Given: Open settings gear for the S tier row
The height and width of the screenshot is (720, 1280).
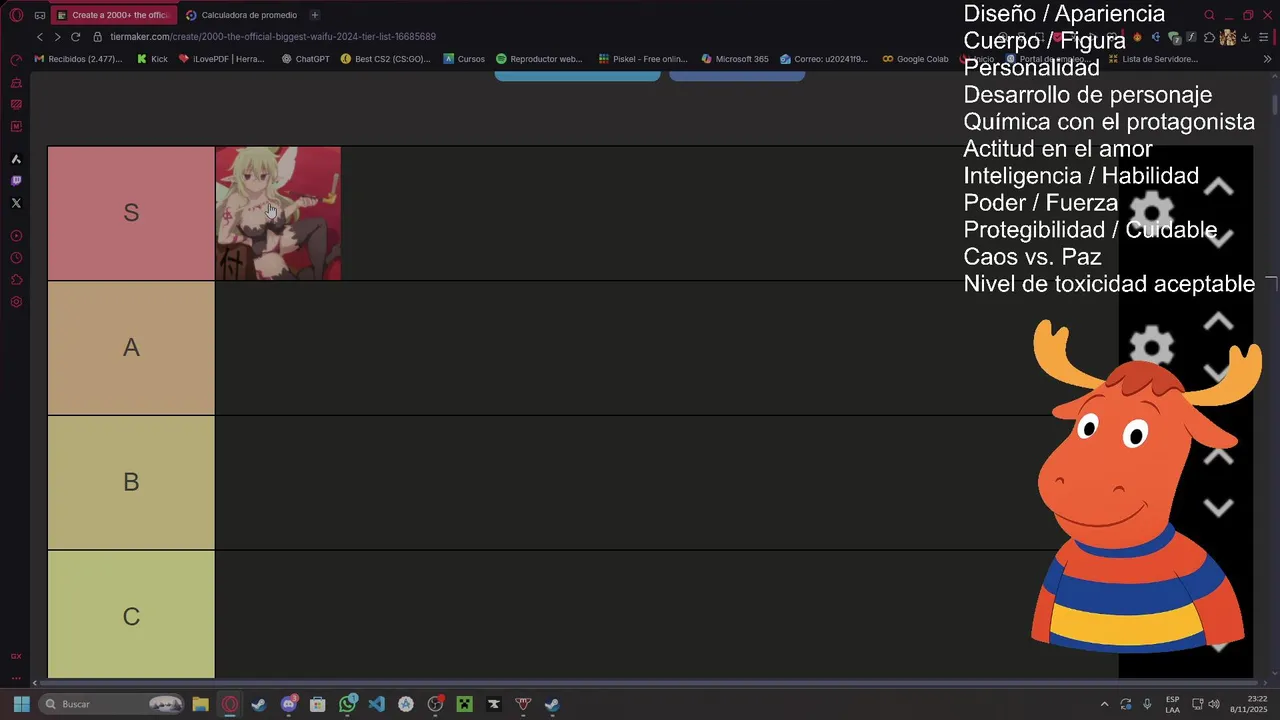Looking at the screenshot, I should [1151, 212].
